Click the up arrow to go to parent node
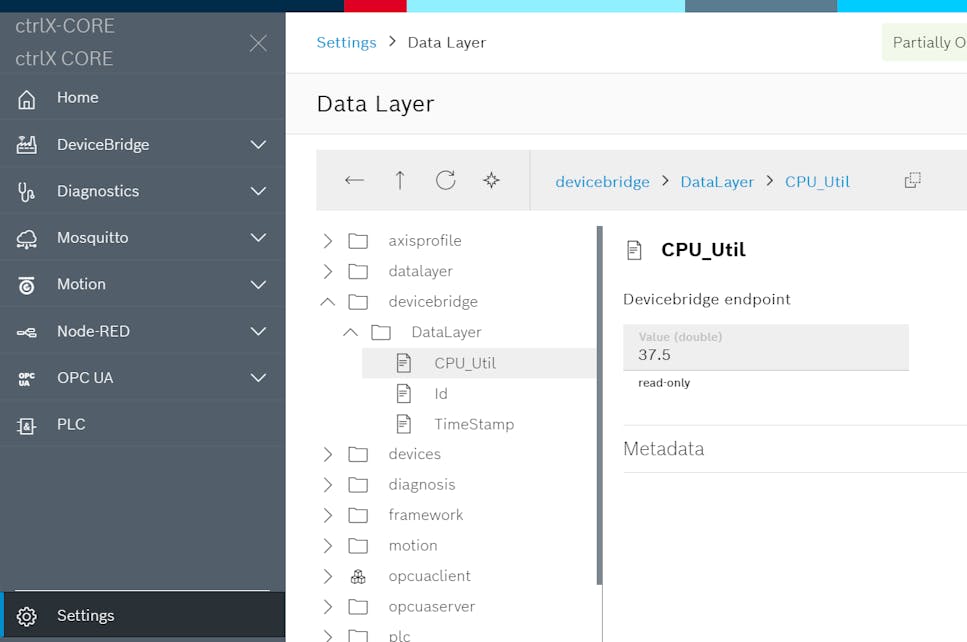The height and width of the screenshot is (642, 967). 400,180
